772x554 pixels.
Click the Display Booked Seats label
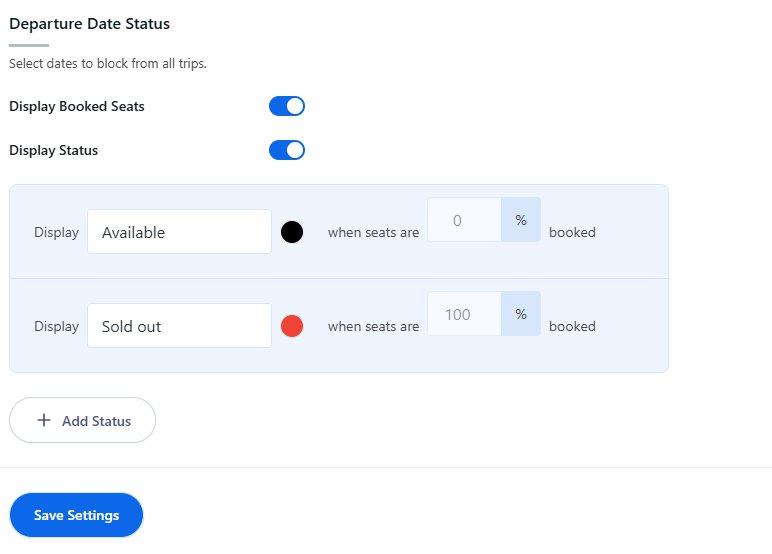click(76, 106)
